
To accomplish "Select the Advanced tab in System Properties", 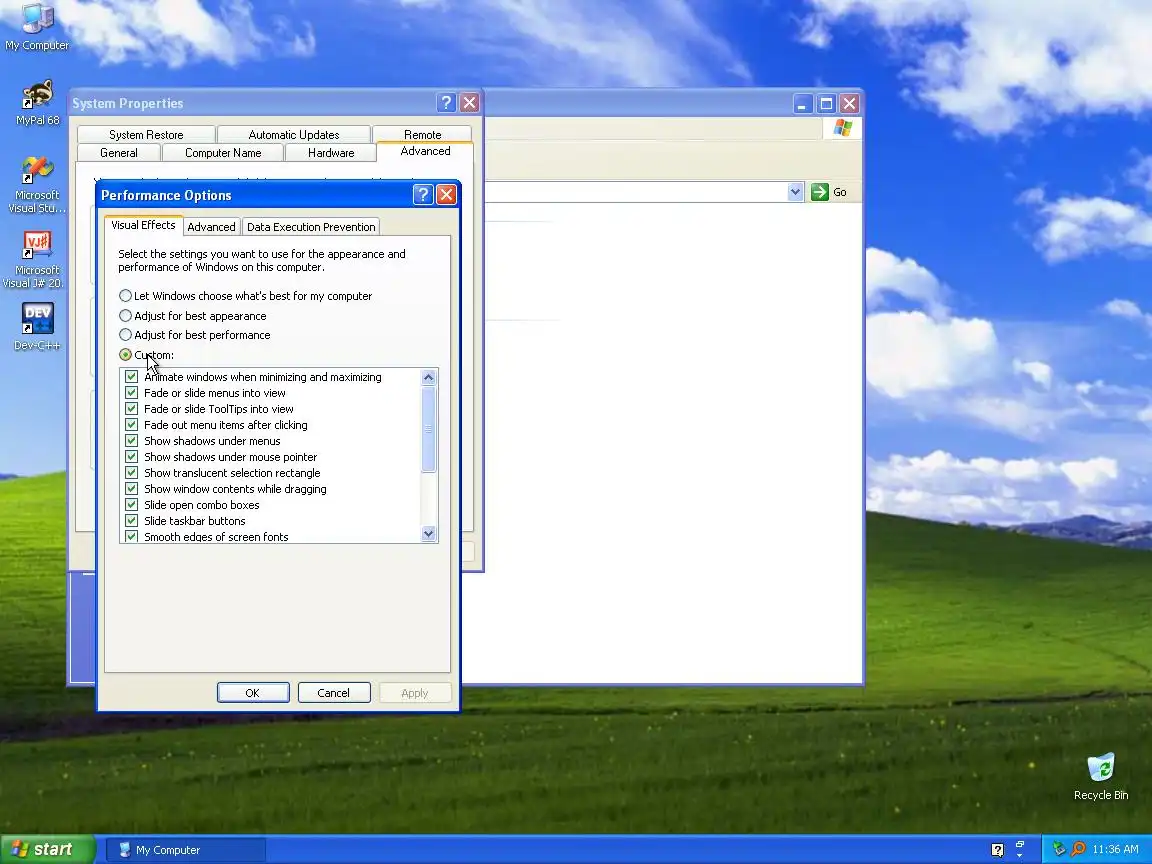I will pyautogui.click(x=425, y=151).
